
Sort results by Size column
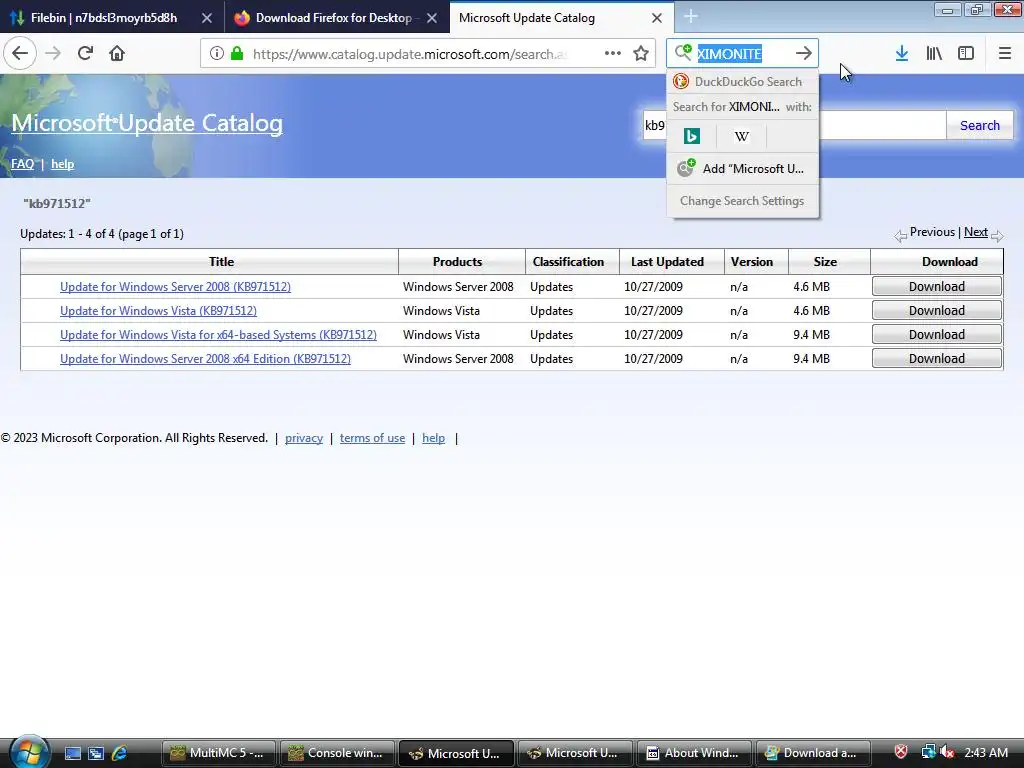(825, 262)
